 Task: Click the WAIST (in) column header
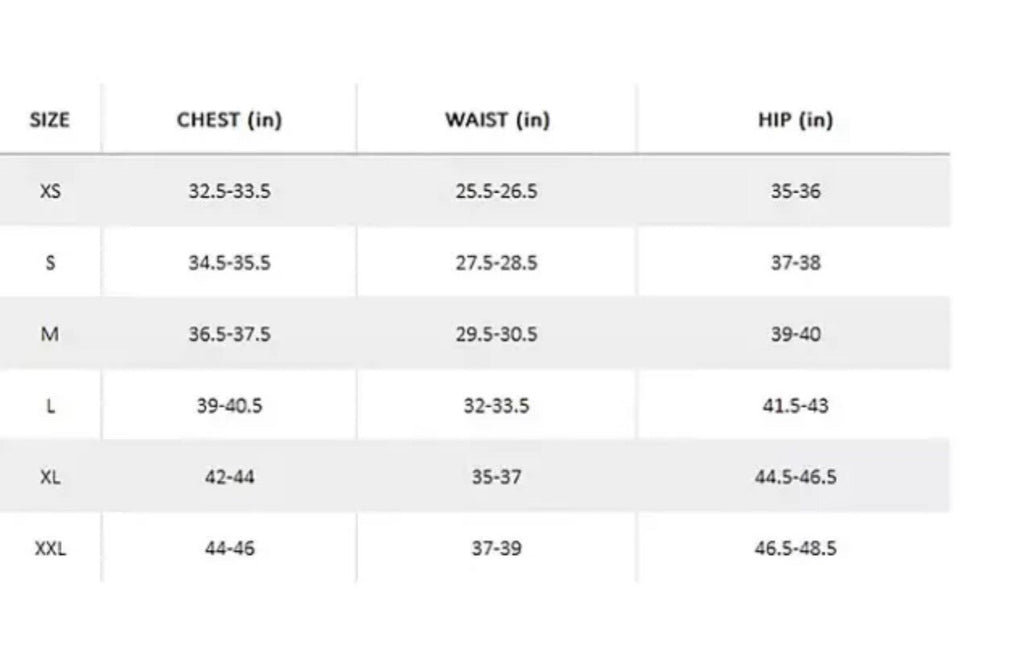click(497, 120)
